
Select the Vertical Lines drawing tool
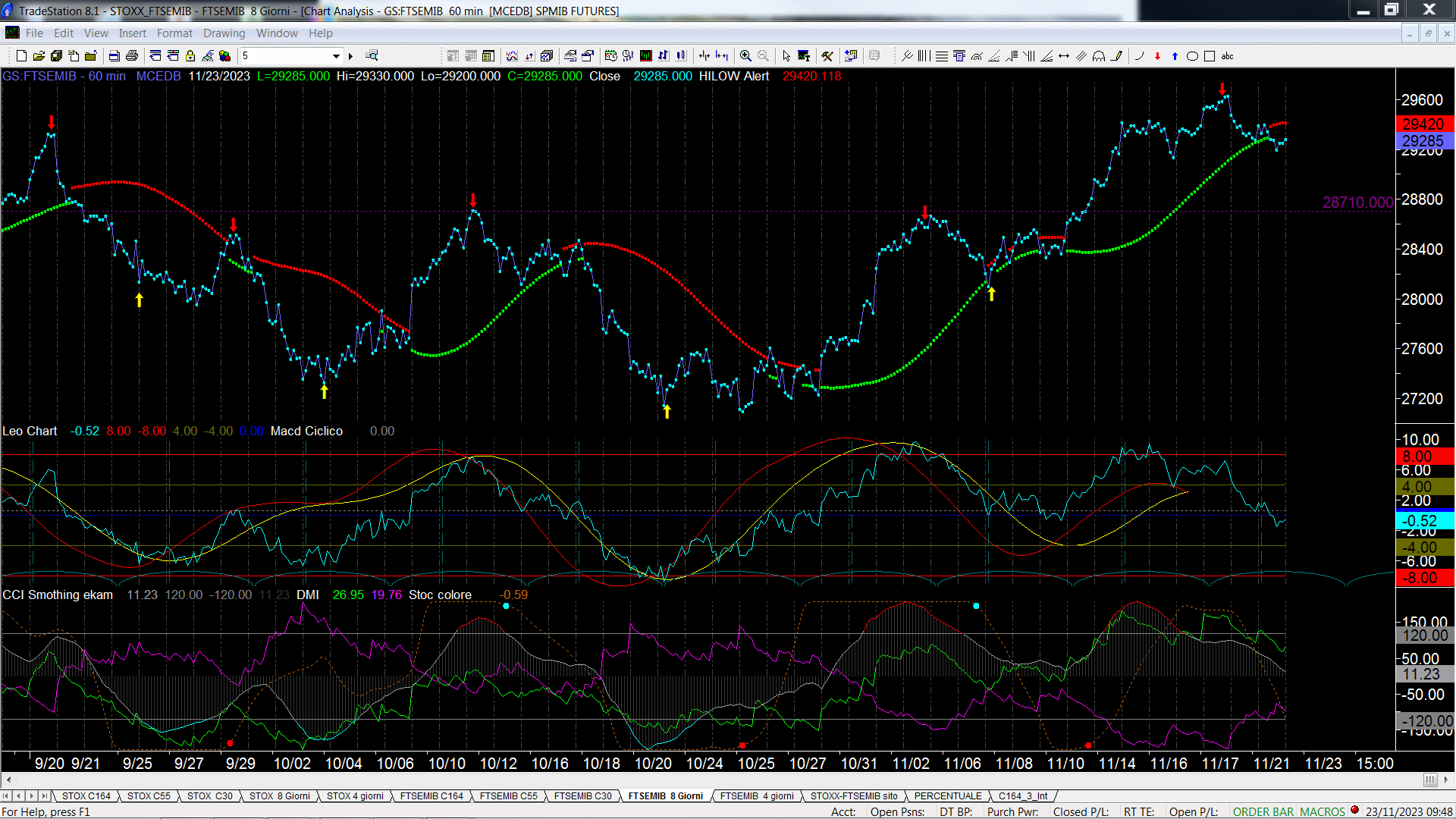pos(924,56)
